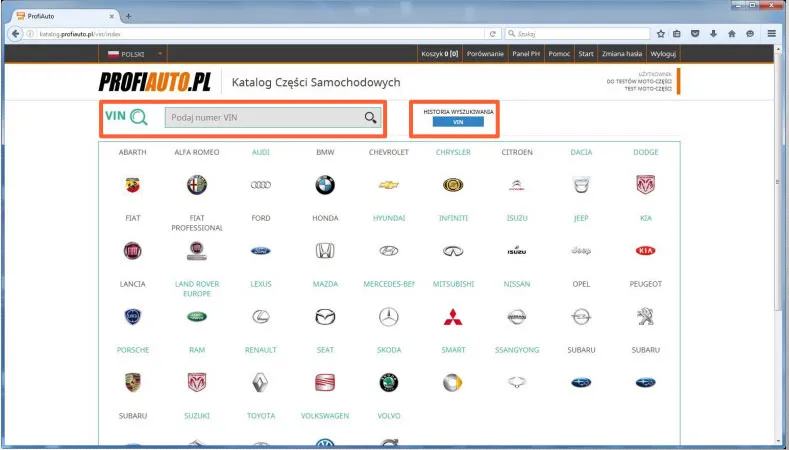Choose the Lancia shield logo
Image resolution: width=789 pixels, height=450 pixels.
pos(133,317)
